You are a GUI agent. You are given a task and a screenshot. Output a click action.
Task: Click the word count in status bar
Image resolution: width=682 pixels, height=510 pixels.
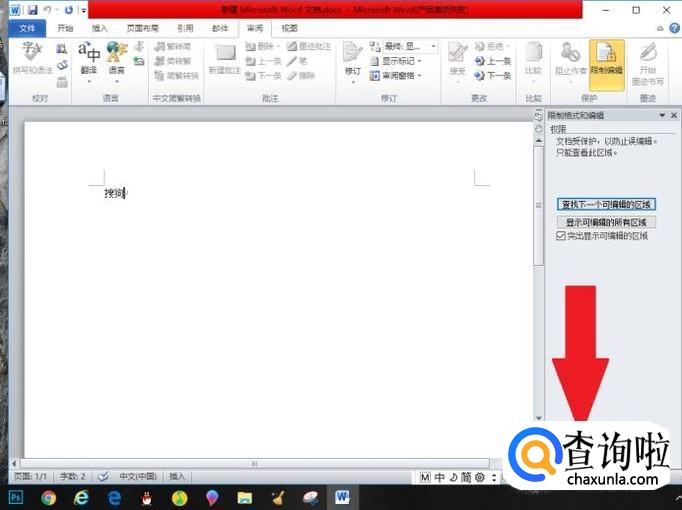[x=73, y=477]
